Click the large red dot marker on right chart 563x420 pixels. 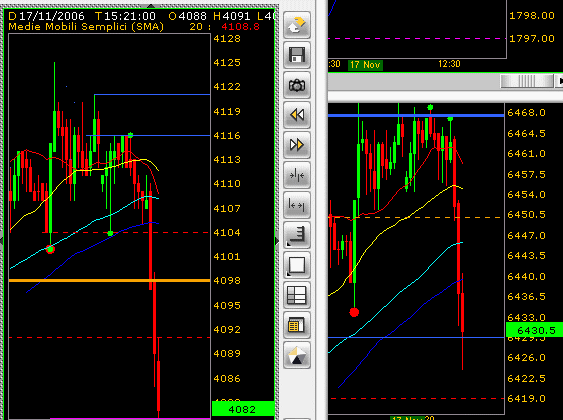(x=354, y=312)
